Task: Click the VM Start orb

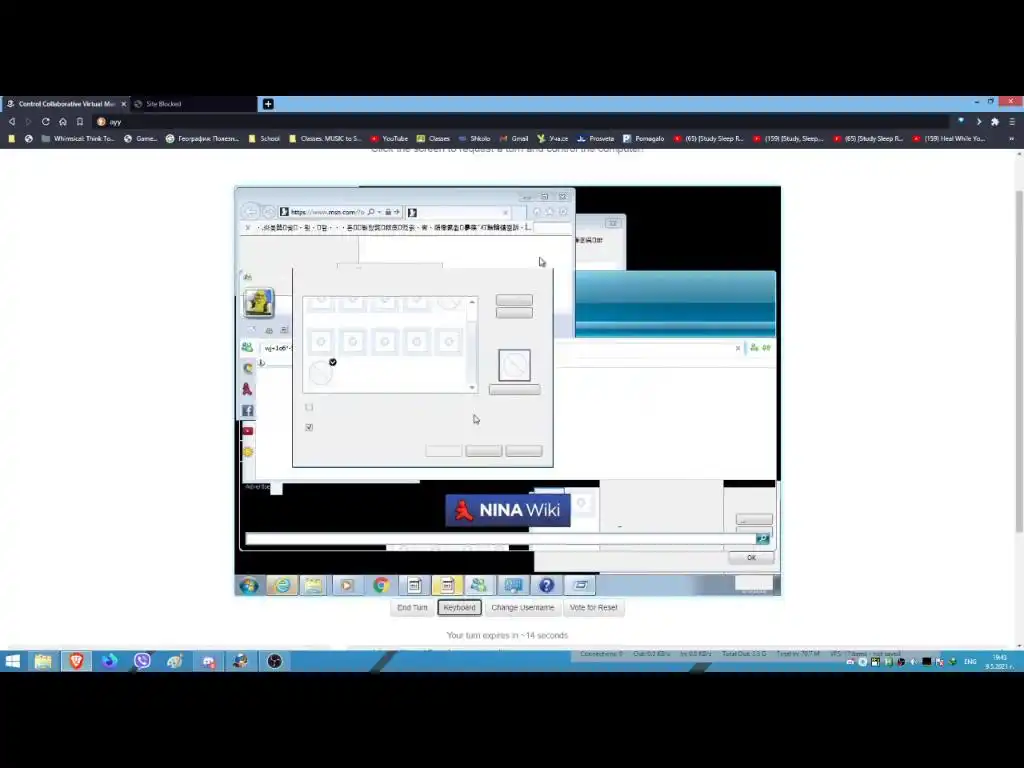Action: click(248, 585)
